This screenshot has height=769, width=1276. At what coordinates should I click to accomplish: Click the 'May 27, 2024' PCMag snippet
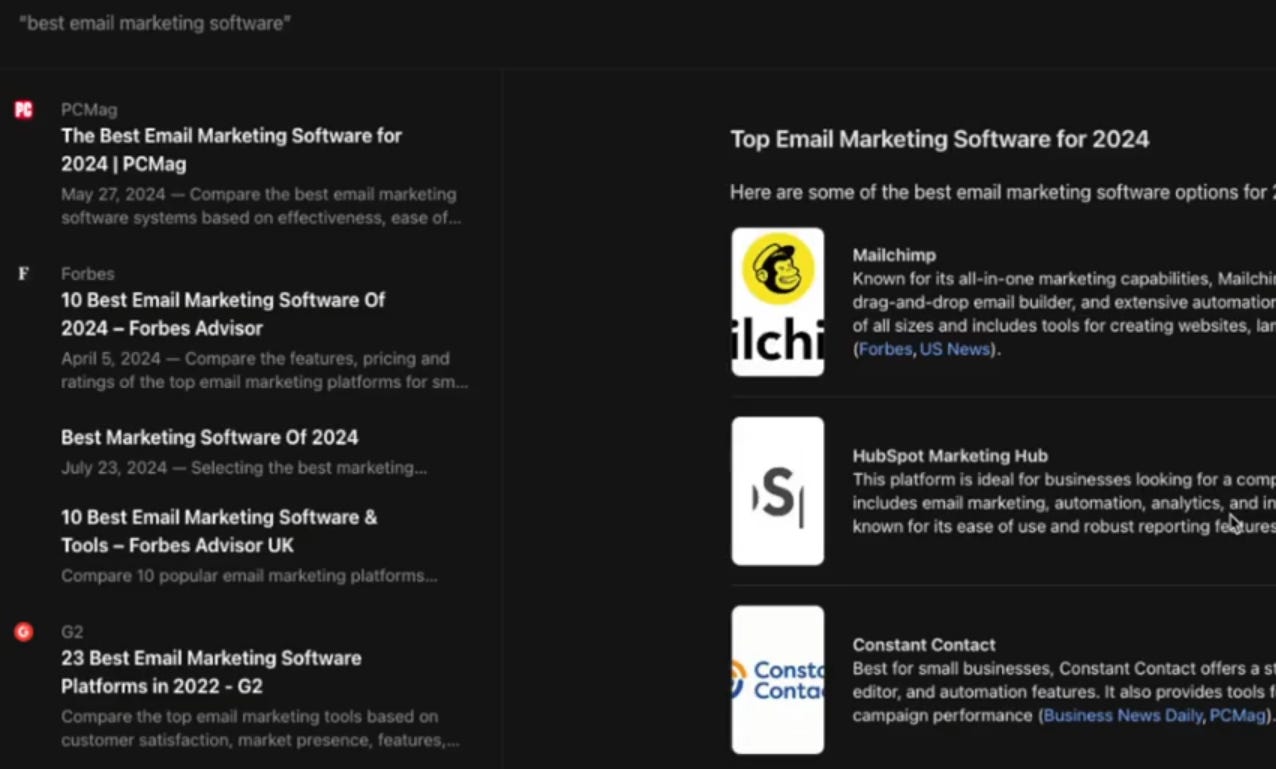pyautogui.click(x=261, y=206)
